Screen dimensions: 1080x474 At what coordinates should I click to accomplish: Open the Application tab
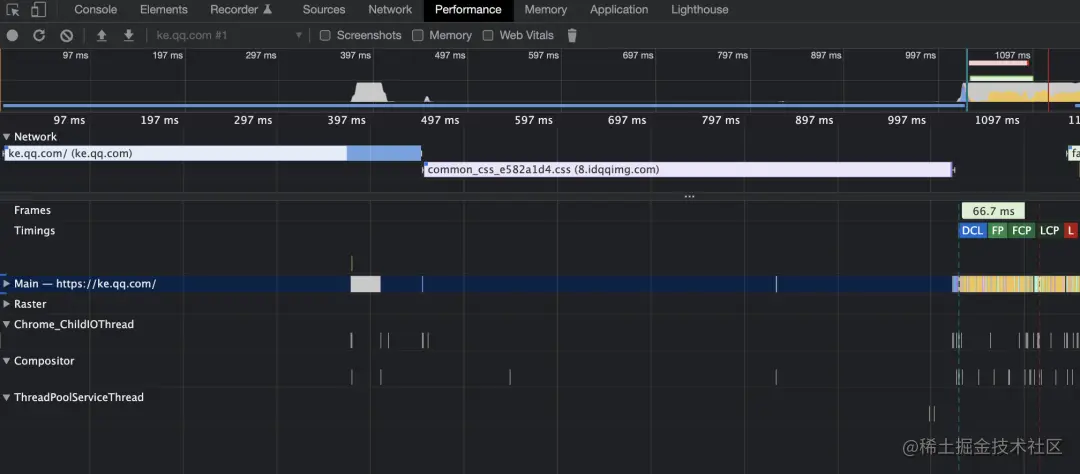pos(619,10)
